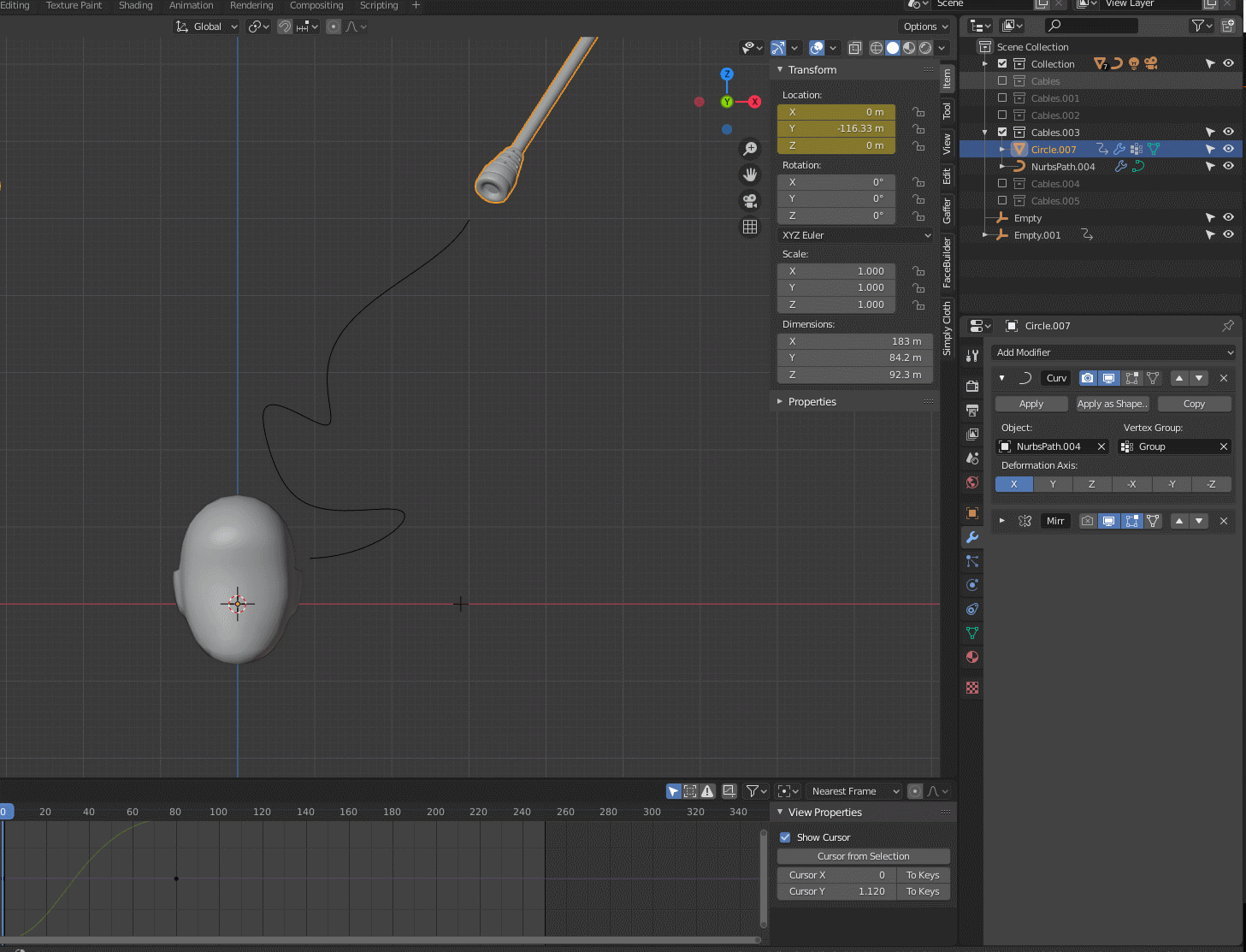The height and width of the screenshot is (952, 1246).
Task: Open the Modifiers wrench properties tab
Action: (972, 537)
